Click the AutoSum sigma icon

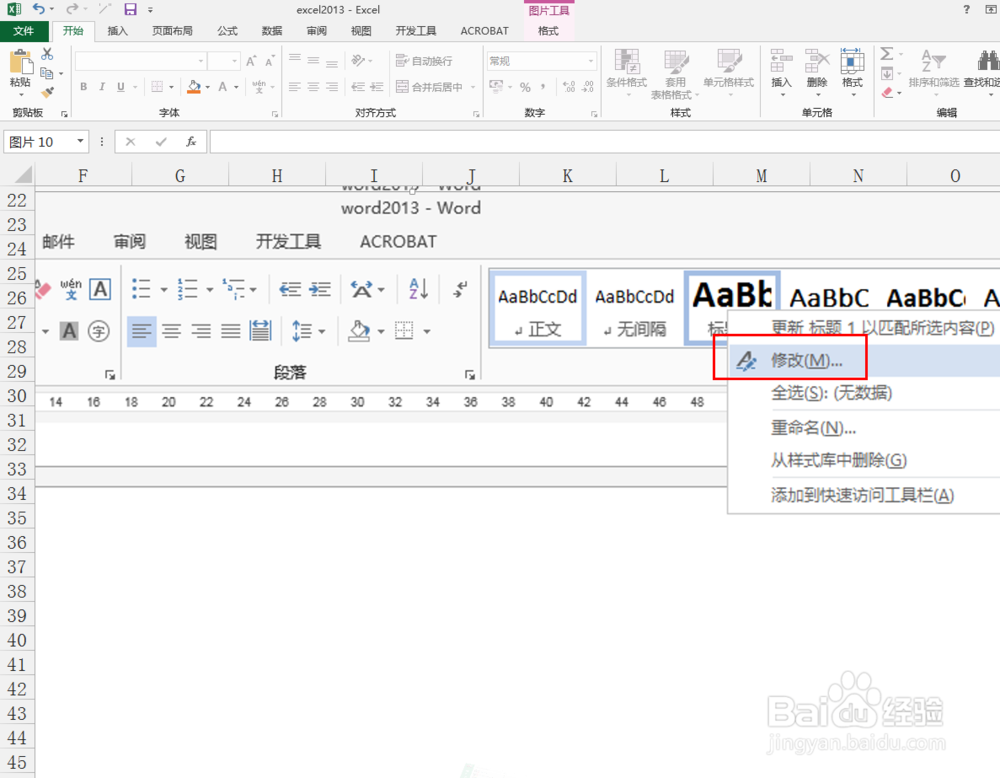pos(887,54)
